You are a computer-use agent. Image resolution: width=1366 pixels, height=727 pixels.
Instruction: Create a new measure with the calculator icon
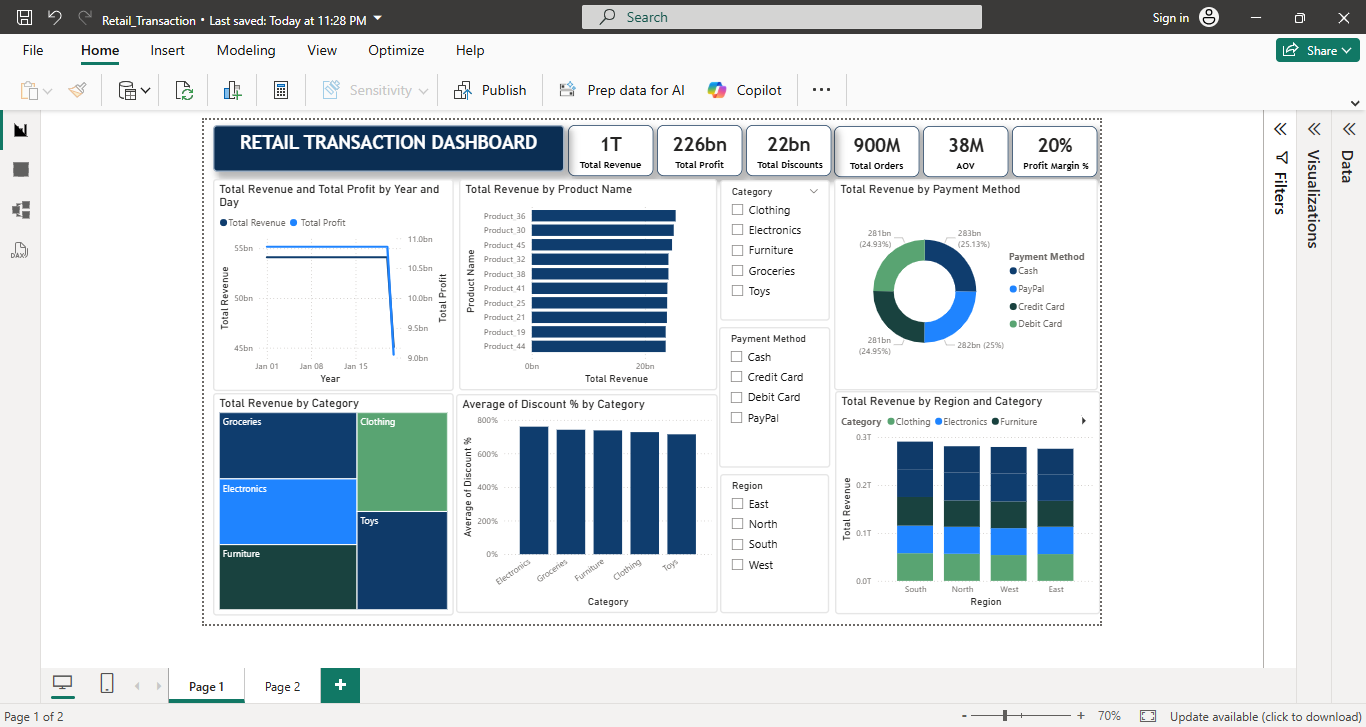pyautogui.click(x=281, y=89)
